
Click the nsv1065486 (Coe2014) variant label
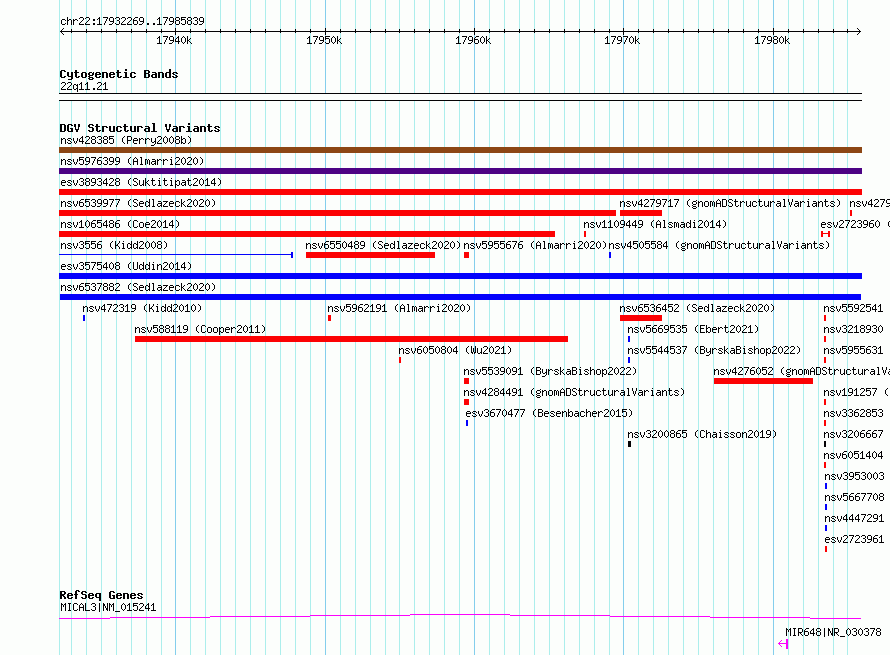(120, 224)
